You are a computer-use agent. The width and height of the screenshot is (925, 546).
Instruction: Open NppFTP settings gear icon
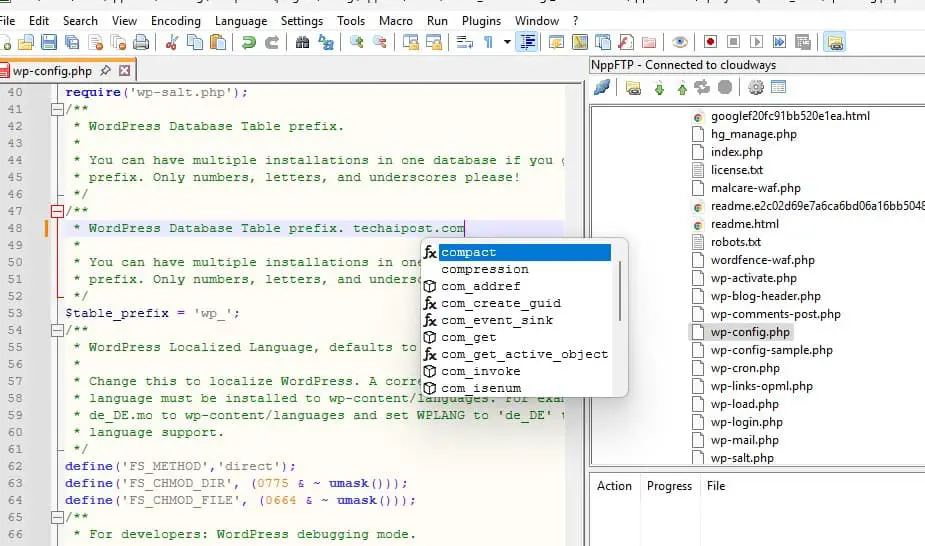point(756,88)
